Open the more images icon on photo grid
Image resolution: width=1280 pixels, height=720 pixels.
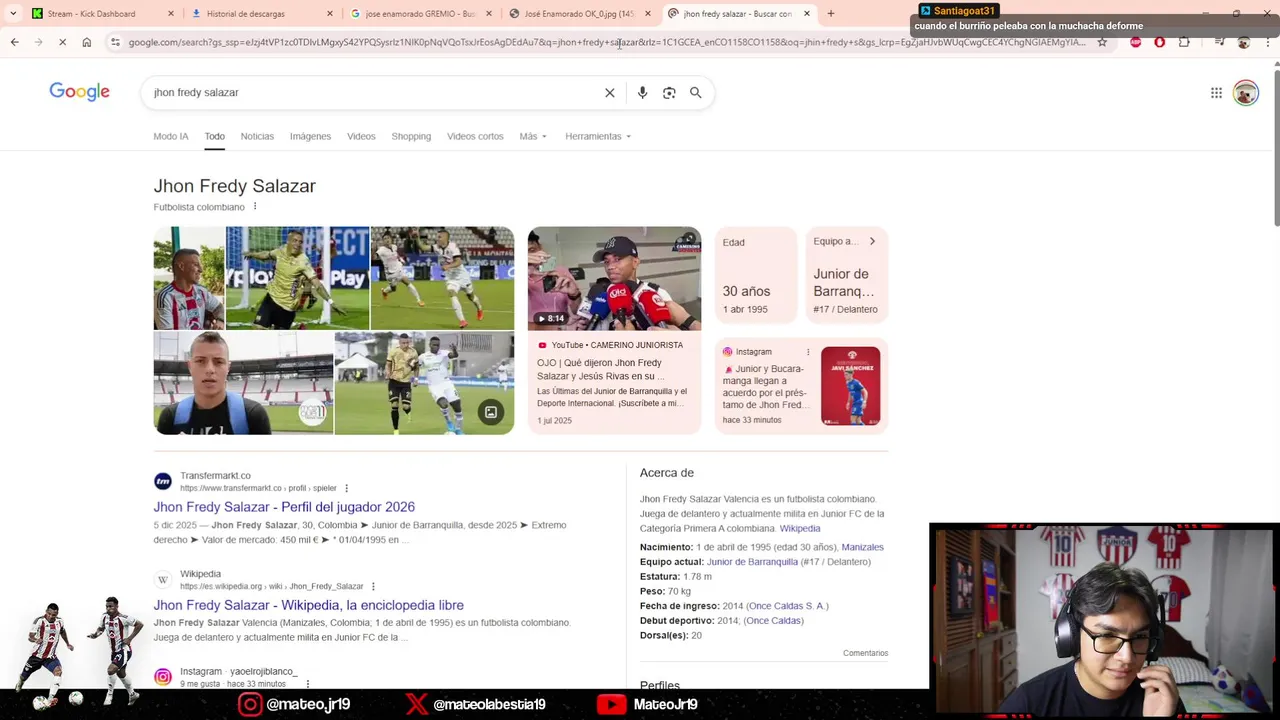(x=491, y=412)
